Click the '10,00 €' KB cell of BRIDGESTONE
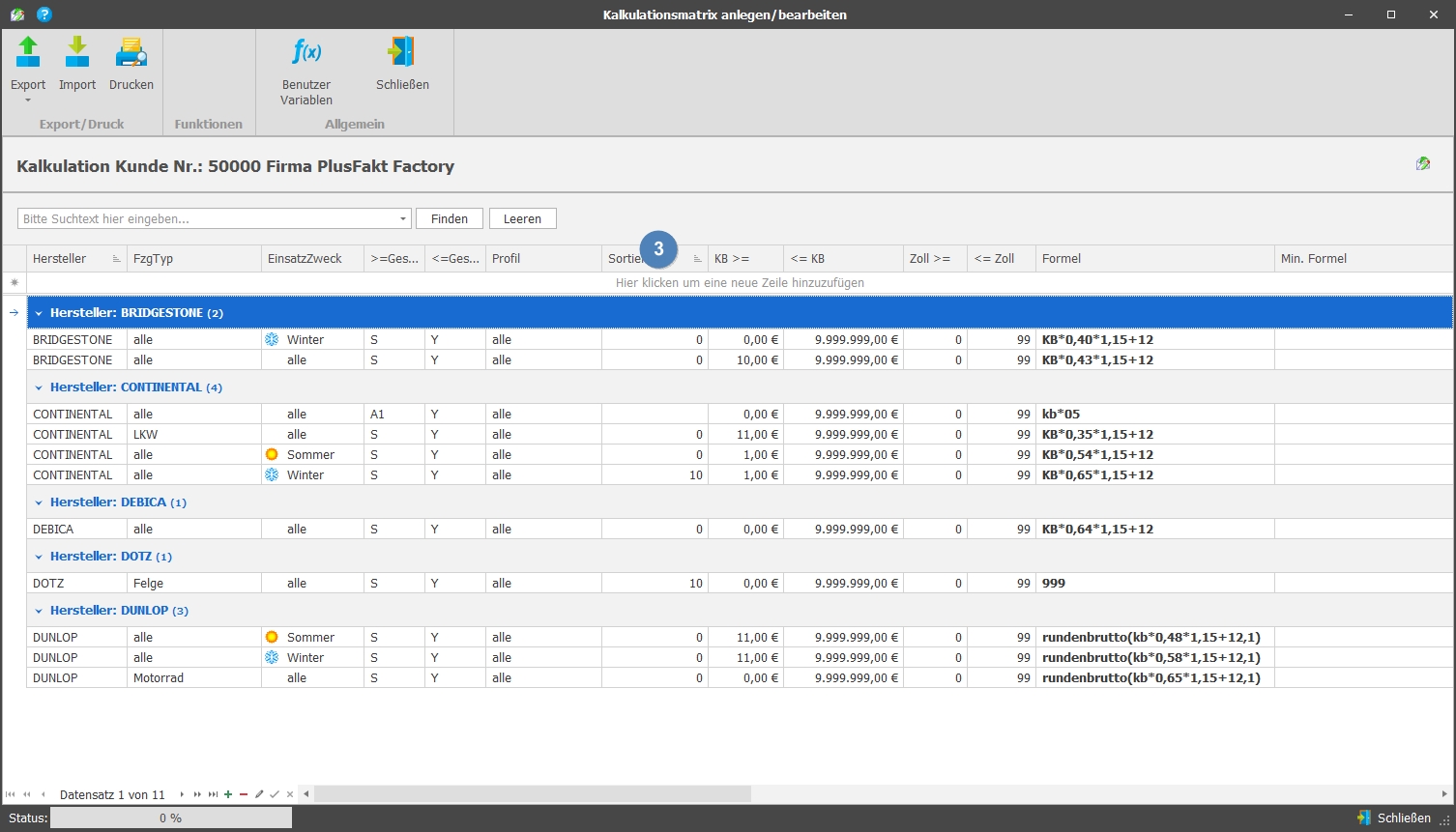Image resolution: width=1456 pixels, height=832 pixels. coord(745,359)
